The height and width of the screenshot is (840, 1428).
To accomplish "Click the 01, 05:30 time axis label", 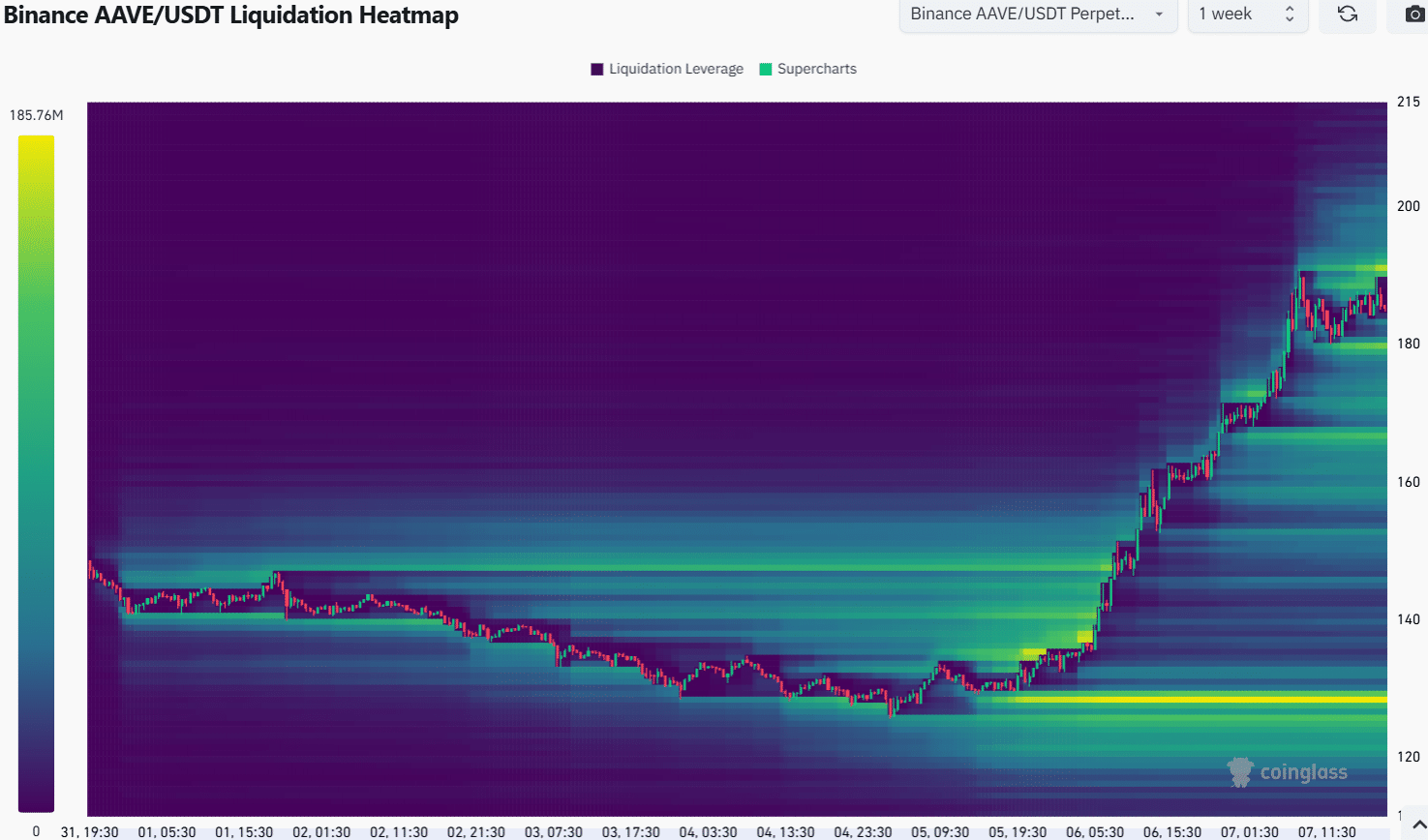I will click(167, 832).
